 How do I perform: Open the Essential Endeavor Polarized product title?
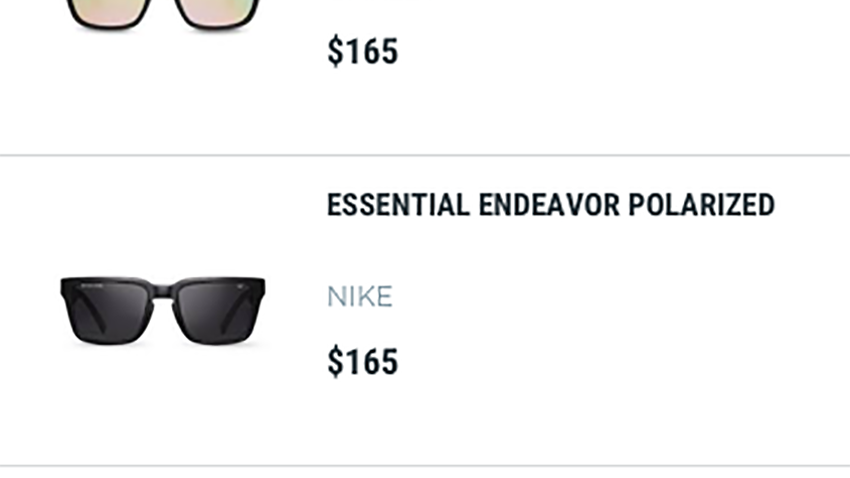(551, 205)
